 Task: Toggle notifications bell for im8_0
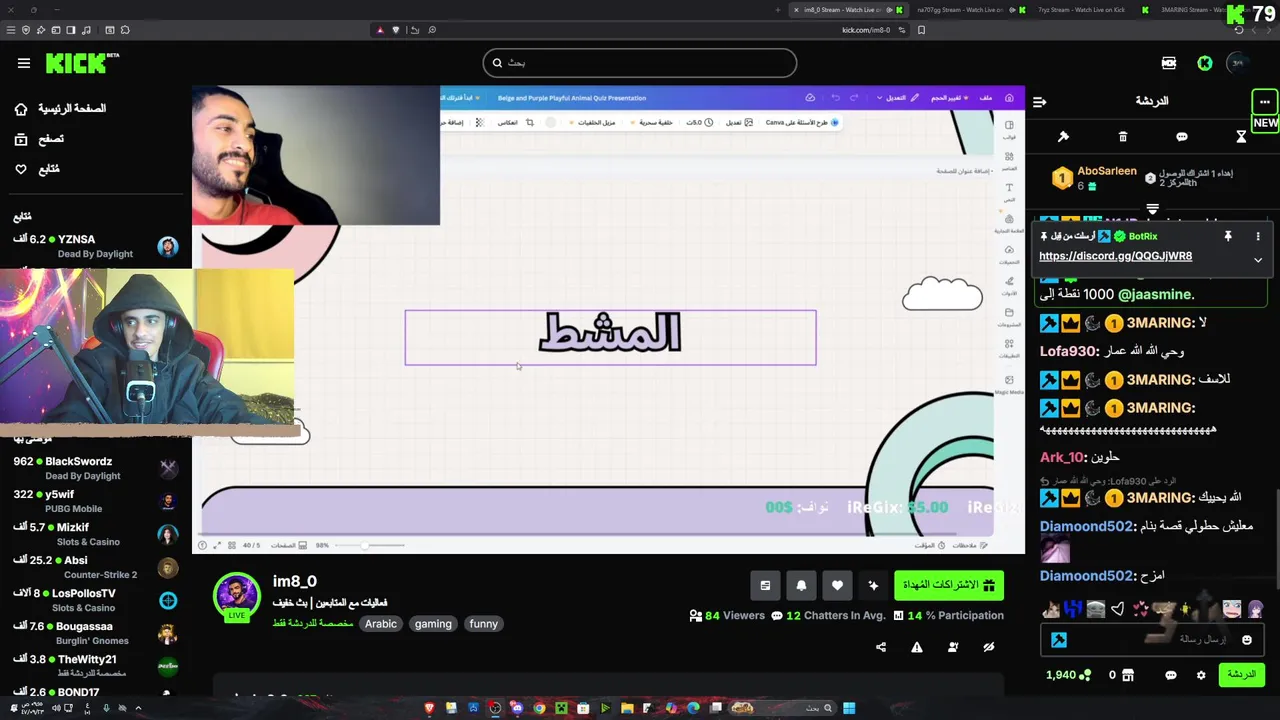[x=801, y=585]
